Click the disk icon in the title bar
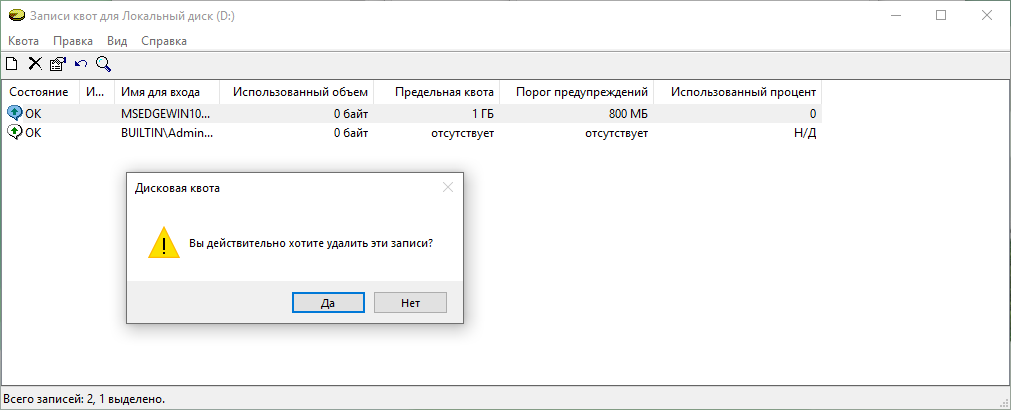 [x=18, y=15]
